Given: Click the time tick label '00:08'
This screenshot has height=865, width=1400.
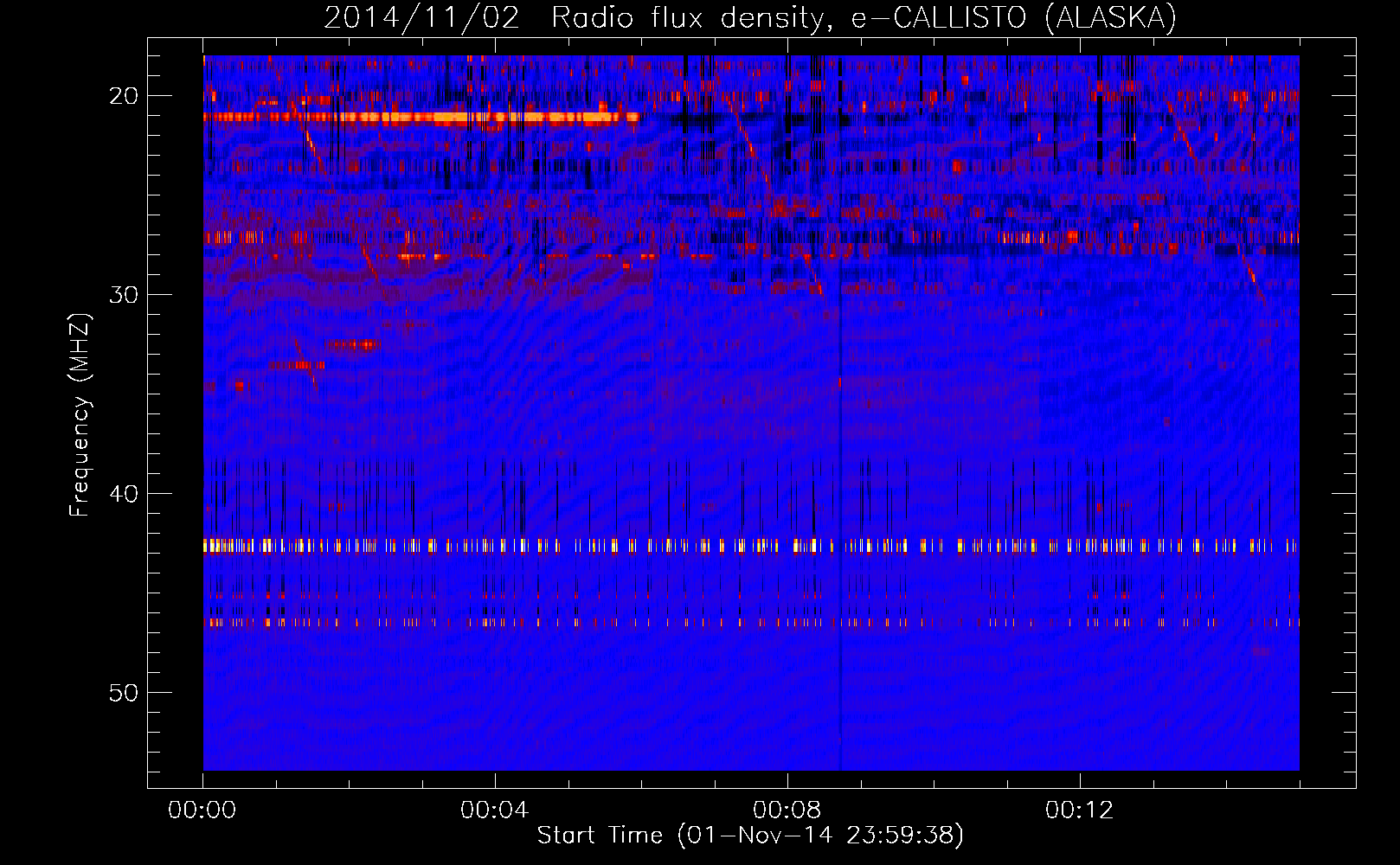Looking at the screenshot, I should pyautogui.click(x=787, y=810).
